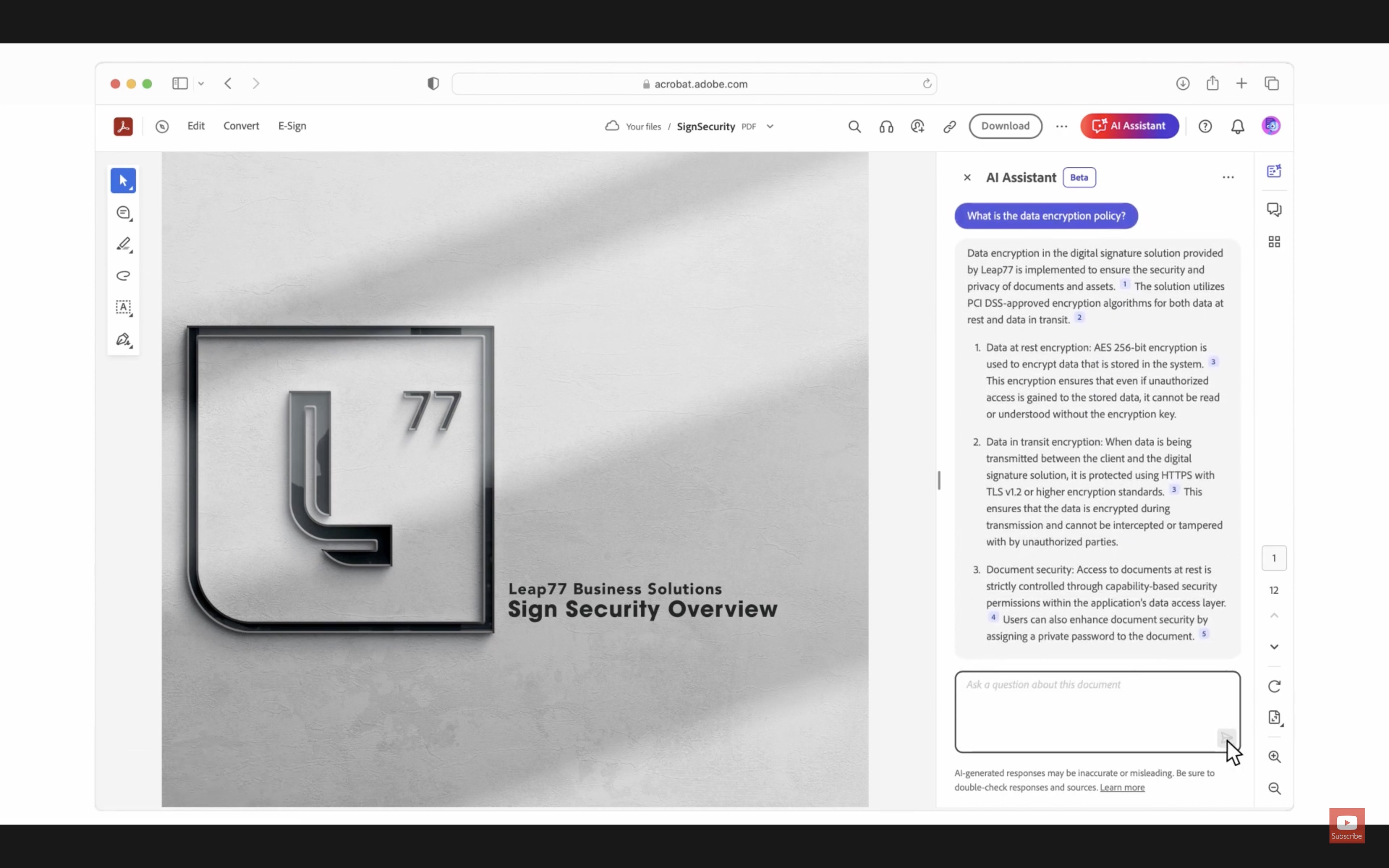The width and height of the screenshot is (1389, 868).
Task: Open a new Safari tab
Action: pos(1241,84)
